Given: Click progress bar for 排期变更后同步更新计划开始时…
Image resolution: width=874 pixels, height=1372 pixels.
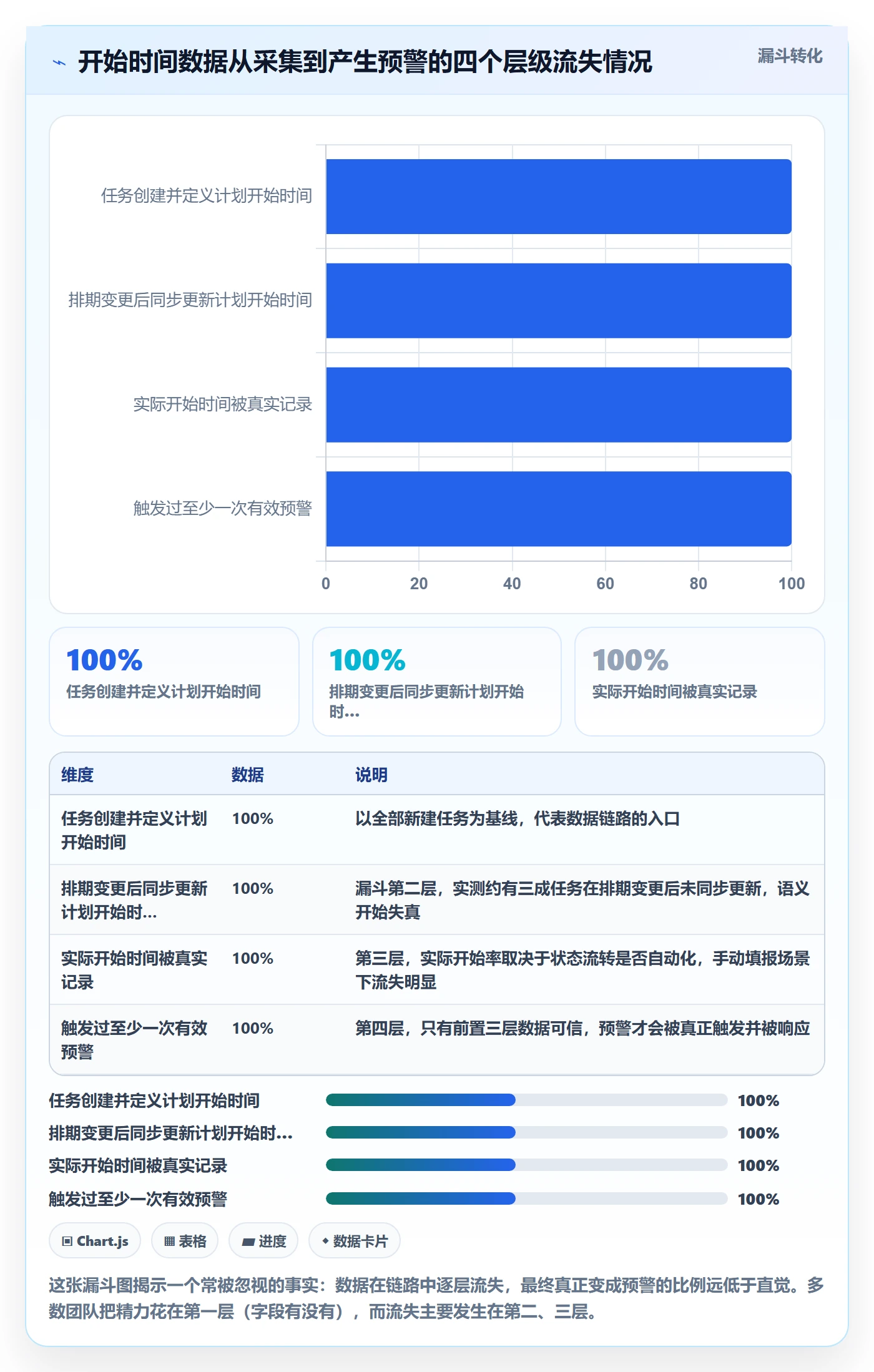Looking at the screenshot, I should (526, 1132).
